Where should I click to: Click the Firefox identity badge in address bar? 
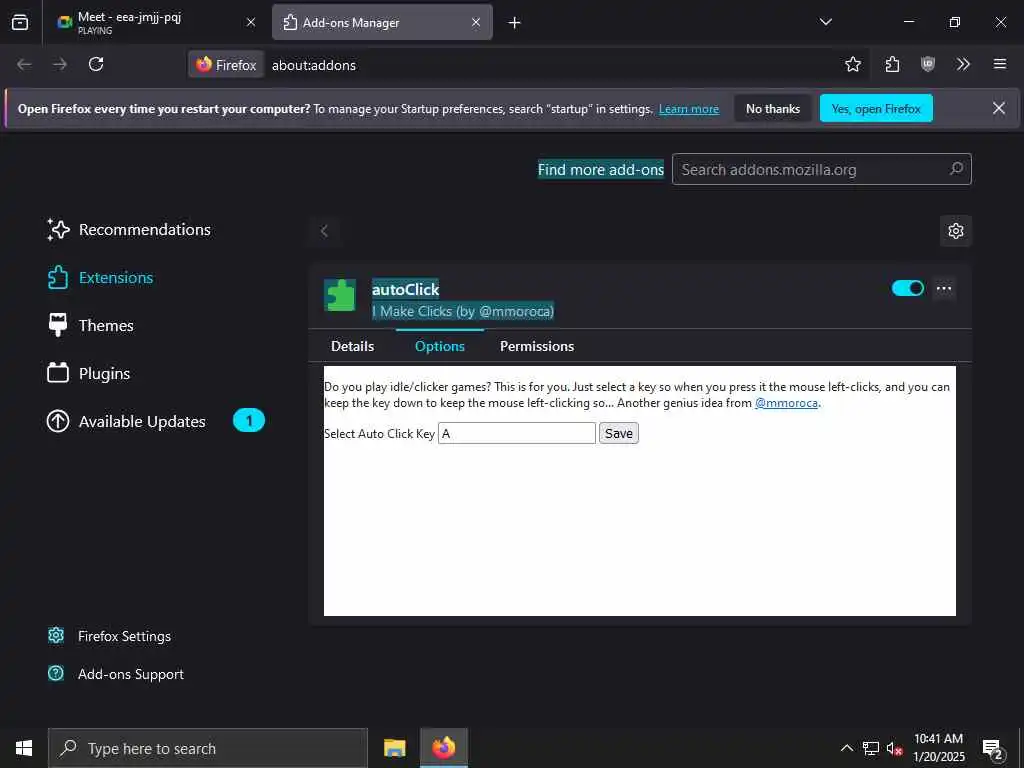226,65
